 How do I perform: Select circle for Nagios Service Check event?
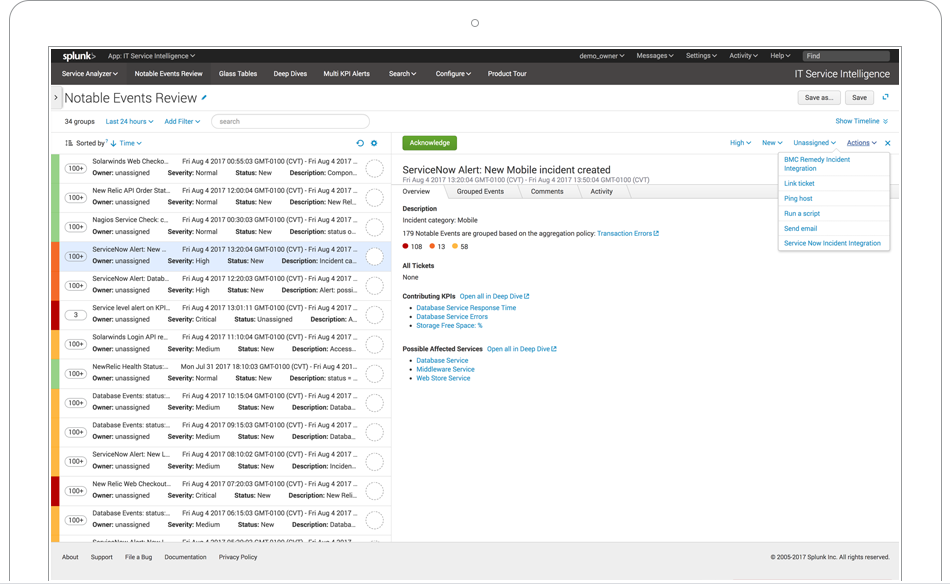(x=374, y=227)
